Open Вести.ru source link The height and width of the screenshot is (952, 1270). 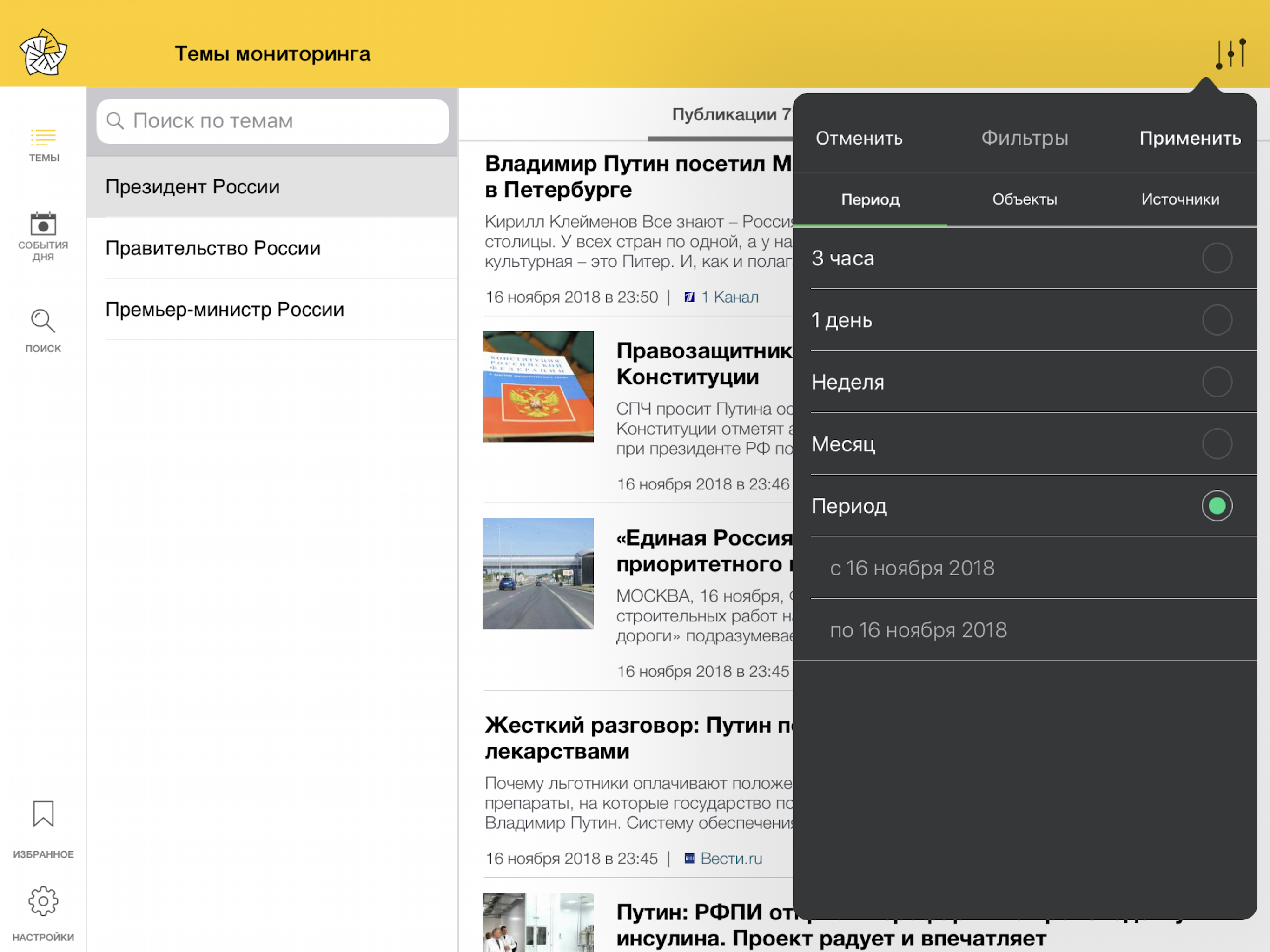(x=731, y=859)
